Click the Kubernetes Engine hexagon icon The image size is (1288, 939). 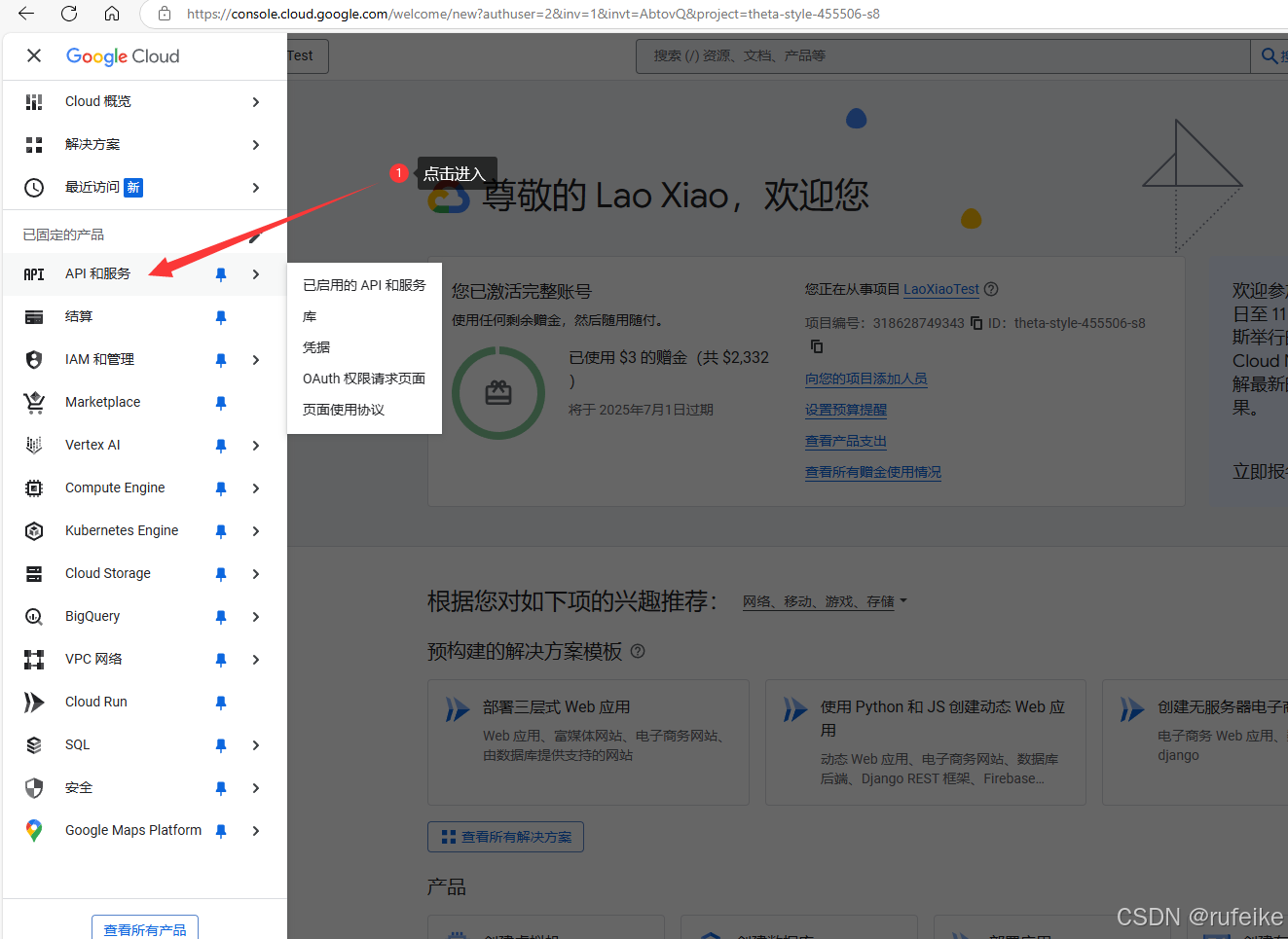point(34,531)
